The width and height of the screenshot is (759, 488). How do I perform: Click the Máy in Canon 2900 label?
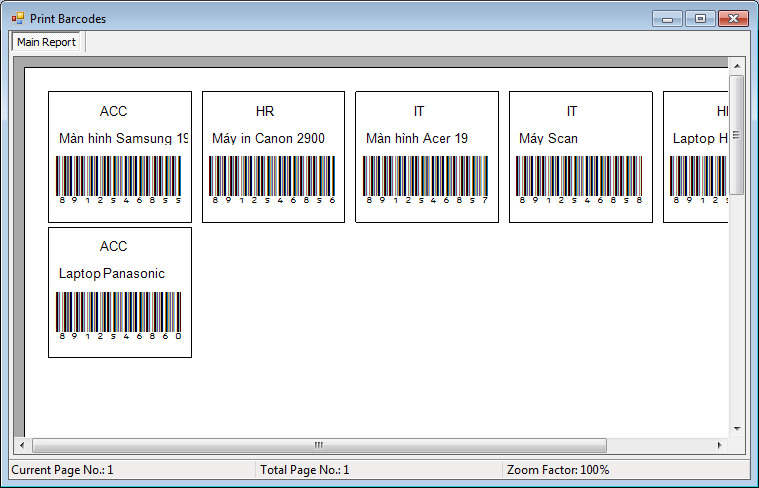[268, 138]
